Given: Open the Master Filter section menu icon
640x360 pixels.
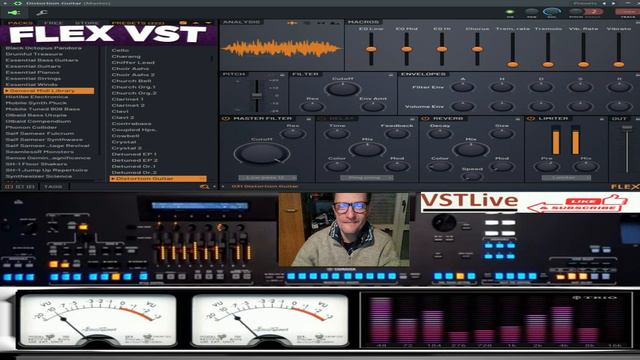Looking at the screenshot, I should (309, 119).
